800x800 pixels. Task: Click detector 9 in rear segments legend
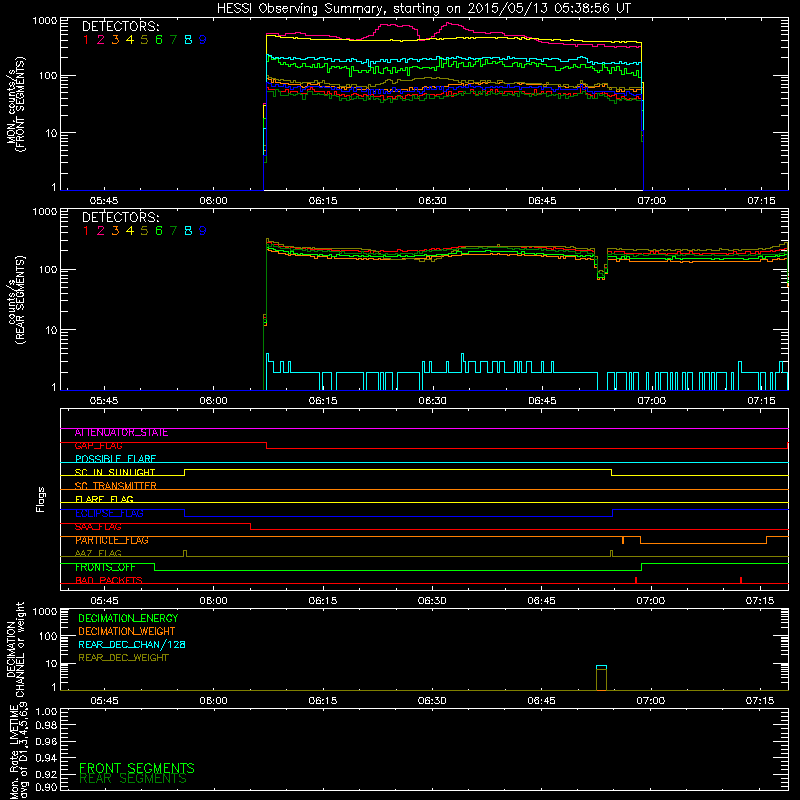pyautogui.click(x=203, y=231)
